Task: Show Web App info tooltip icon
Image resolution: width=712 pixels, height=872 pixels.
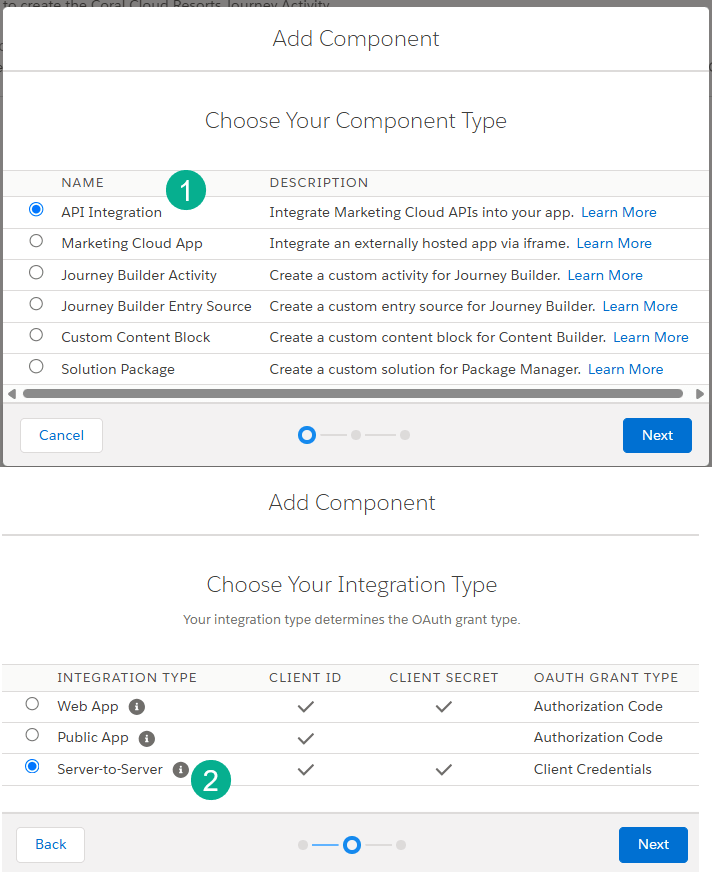Action: (137, 707)
